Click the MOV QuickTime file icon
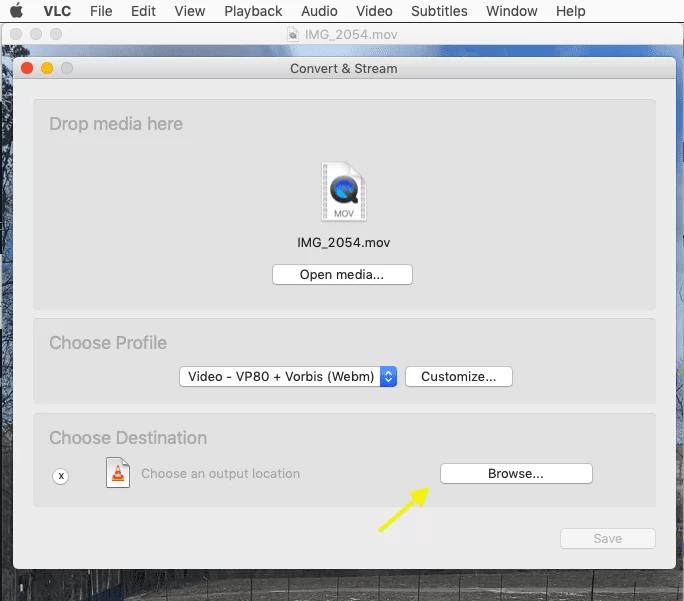The width and height of the screenshot is (684, 601). [x=344, y=191]
